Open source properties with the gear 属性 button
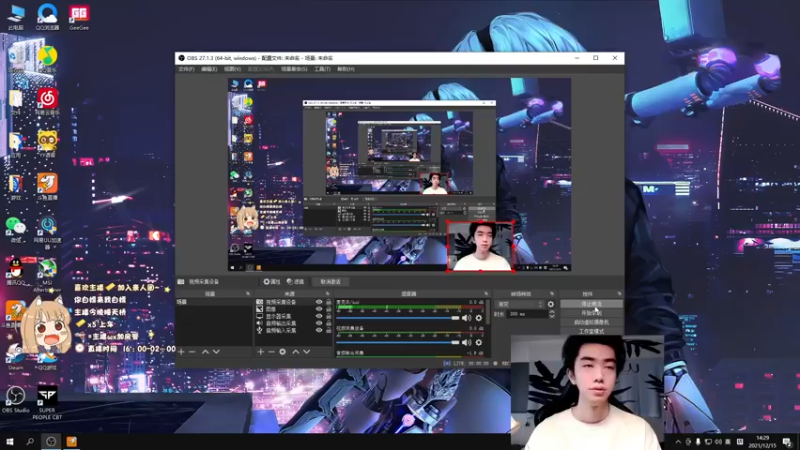The image size is (800, 450). tap(271, 282)
